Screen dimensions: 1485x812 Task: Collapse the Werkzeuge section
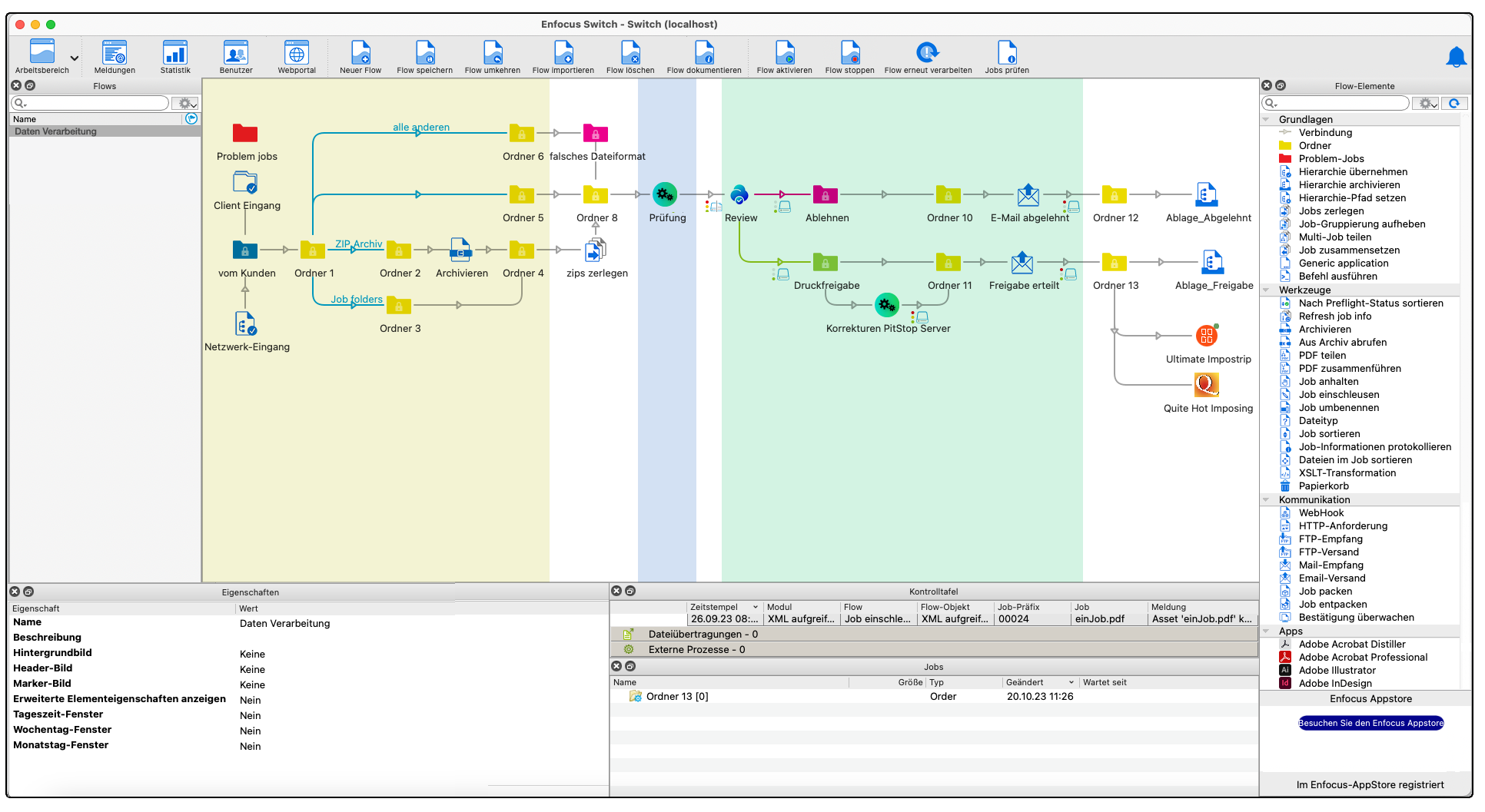coord(1267,290)
